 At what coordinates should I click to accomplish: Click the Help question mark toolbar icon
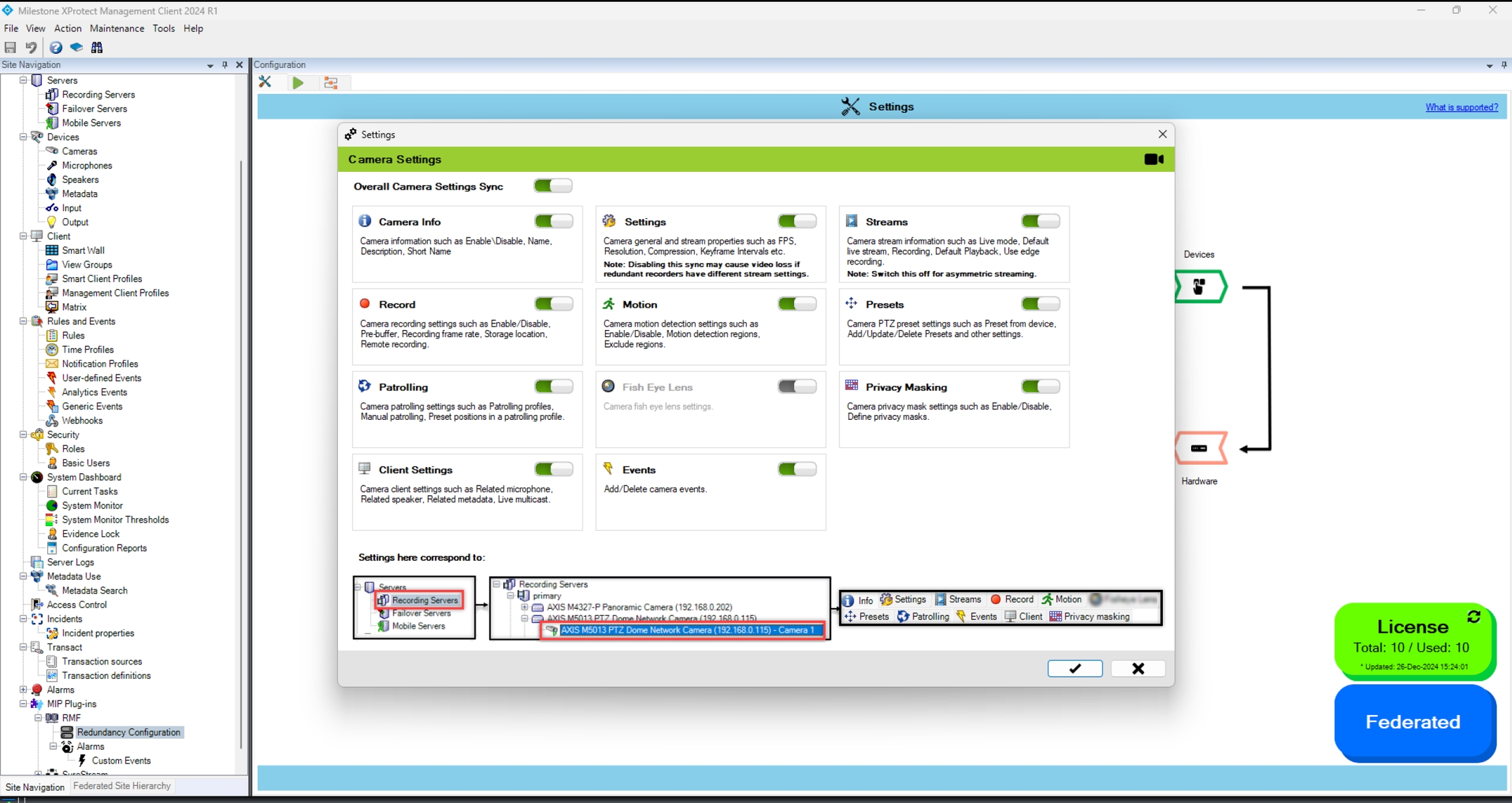click(x=56, y=47)
